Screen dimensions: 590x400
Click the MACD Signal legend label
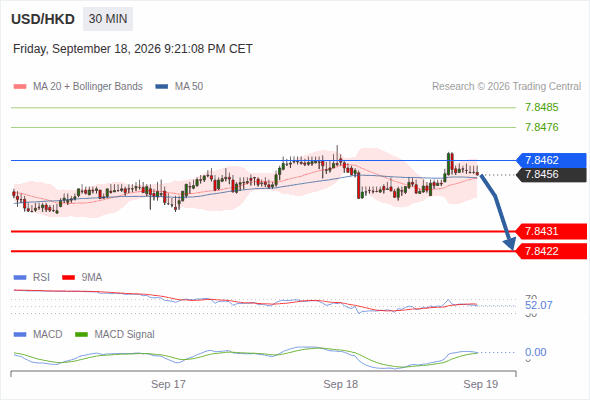coord(125,335)
